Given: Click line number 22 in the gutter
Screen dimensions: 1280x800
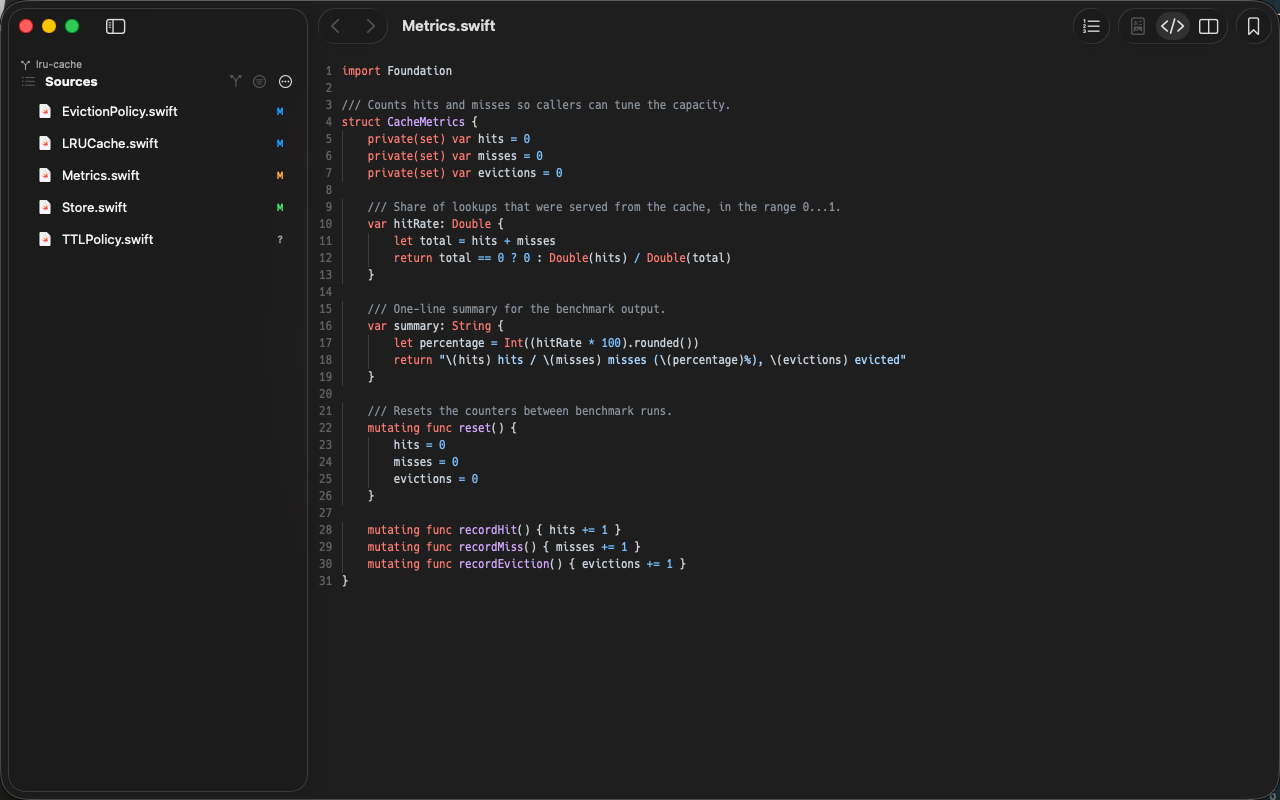Looking at the screenshot, I should (326, 428).
